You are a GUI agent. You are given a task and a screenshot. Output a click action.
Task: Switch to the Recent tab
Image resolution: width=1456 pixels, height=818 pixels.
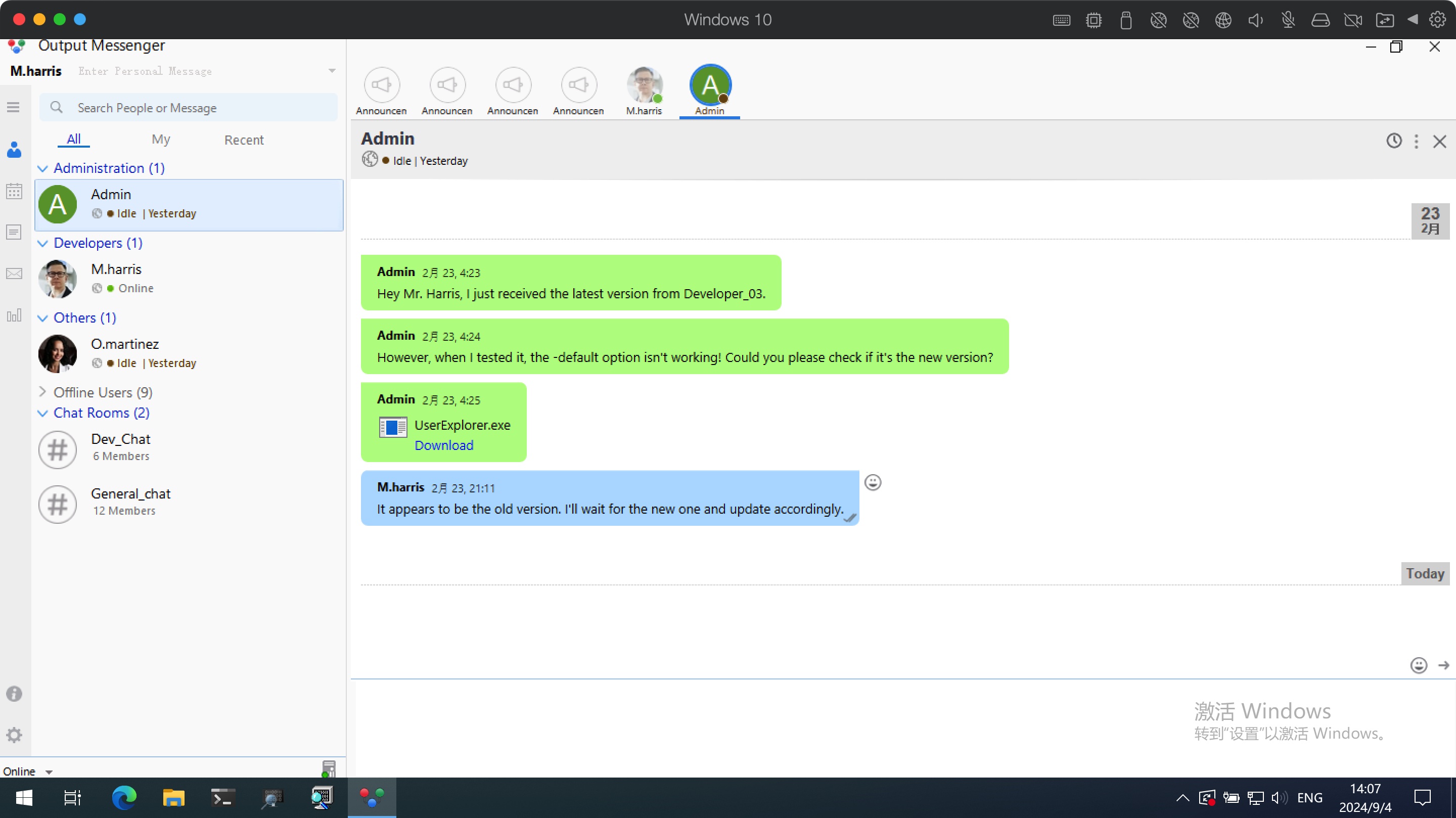pos(244,140)
